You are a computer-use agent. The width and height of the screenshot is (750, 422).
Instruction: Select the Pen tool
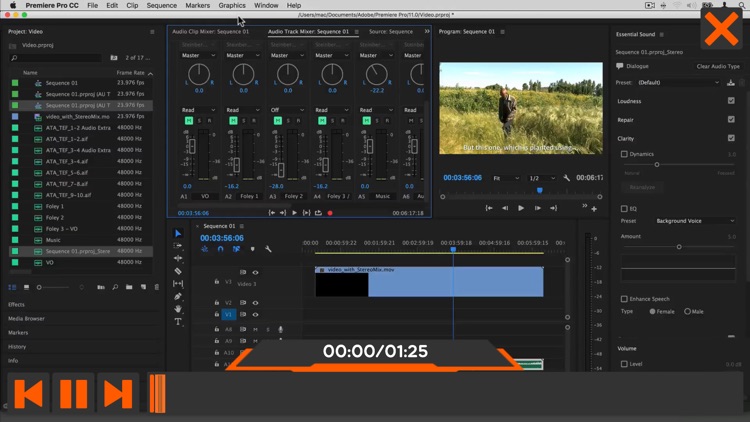pos(178,296)
